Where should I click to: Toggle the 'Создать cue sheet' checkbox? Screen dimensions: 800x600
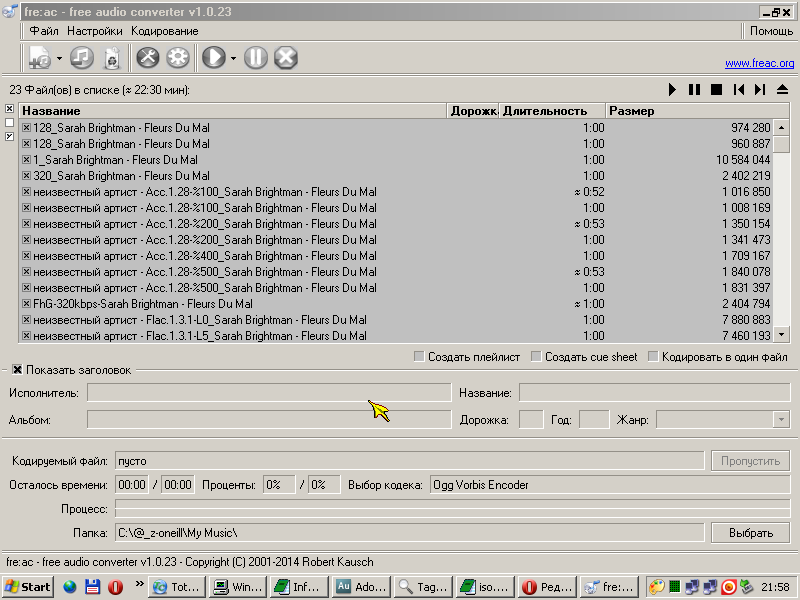537,357
